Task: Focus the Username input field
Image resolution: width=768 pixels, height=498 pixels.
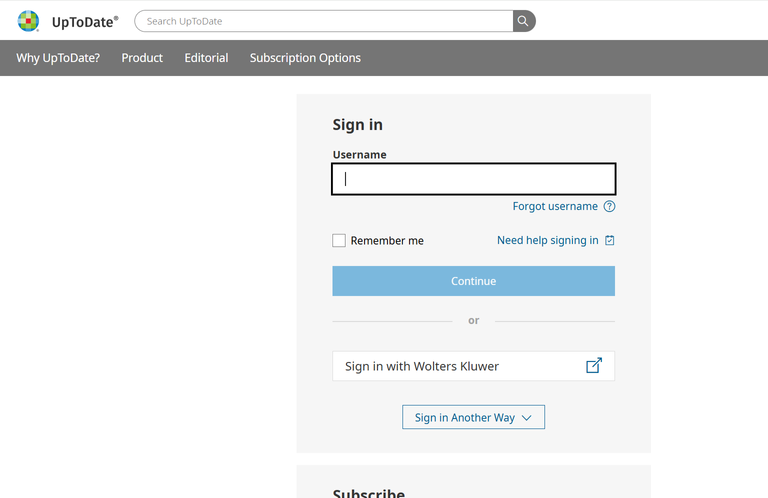Action: tap(473, 179)
